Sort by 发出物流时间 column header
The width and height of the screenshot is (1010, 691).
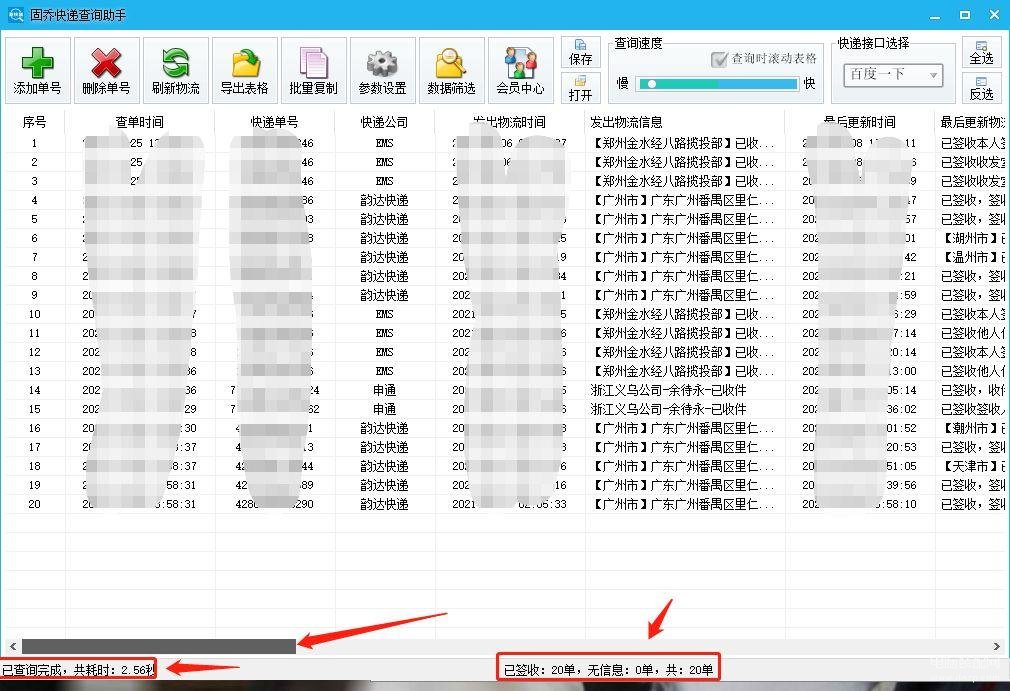point(510,122)
